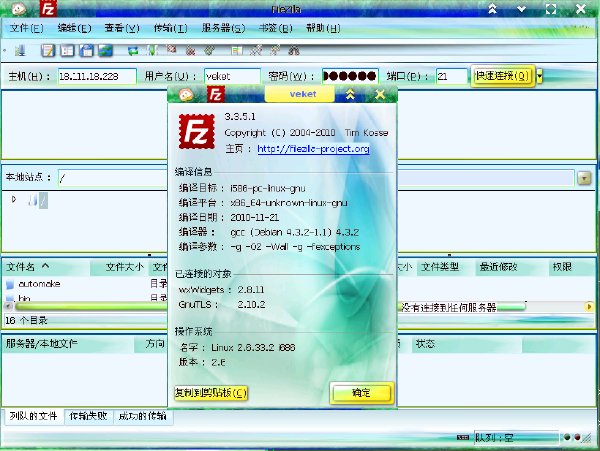Open the 传输(T) menu

pos(171,28)
